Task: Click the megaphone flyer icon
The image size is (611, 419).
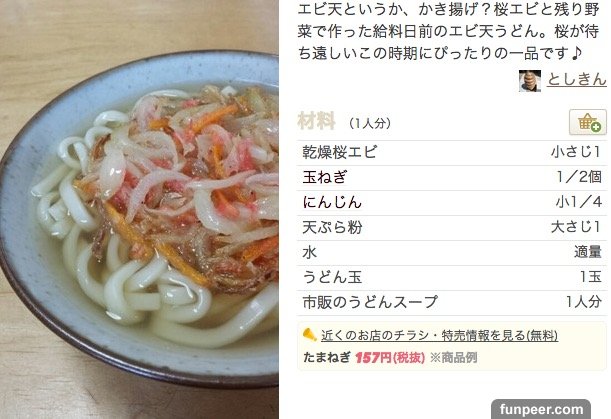Action: tap(310, 335)
